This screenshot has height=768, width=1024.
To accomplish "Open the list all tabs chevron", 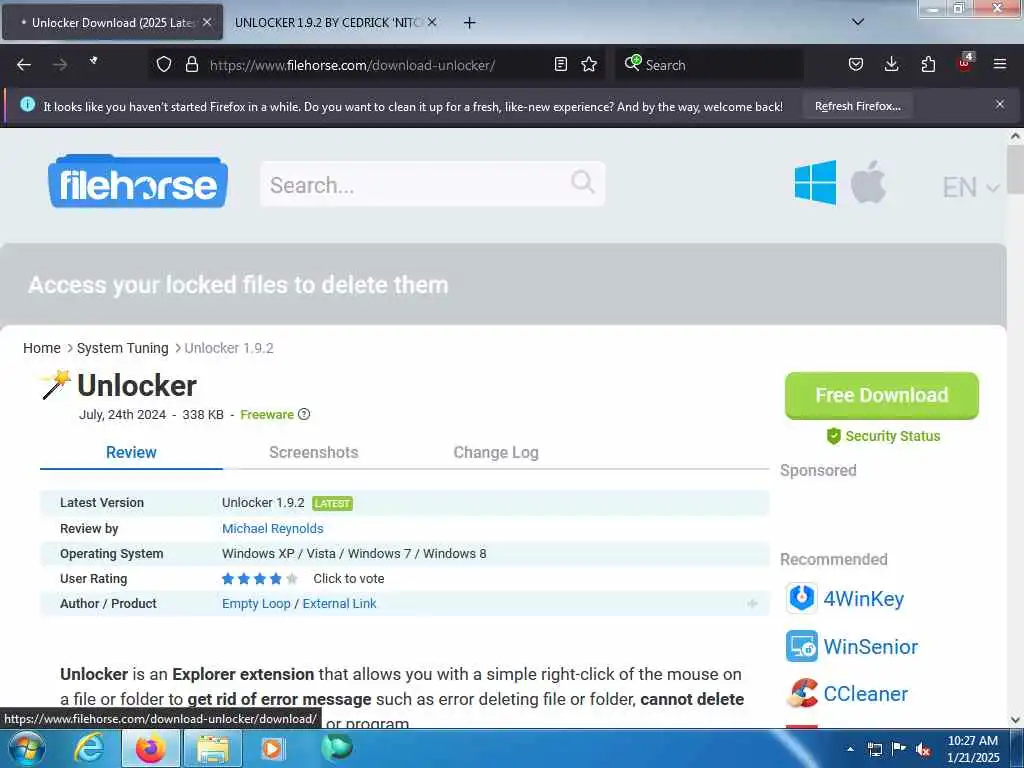I will (858, 22).
